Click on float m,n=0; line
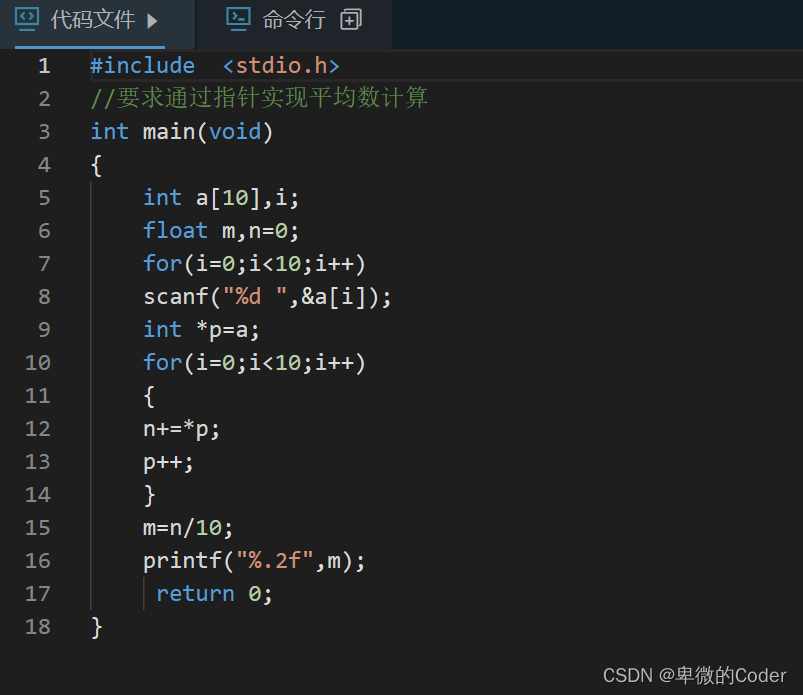The image size is (803, 695). point(221,230)
